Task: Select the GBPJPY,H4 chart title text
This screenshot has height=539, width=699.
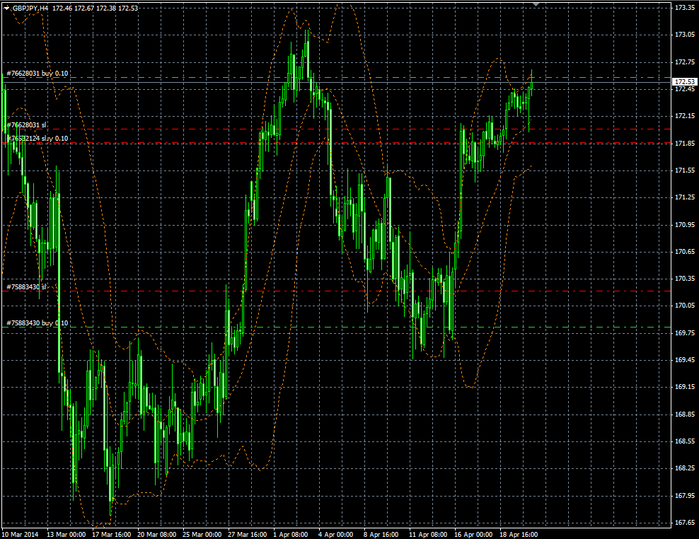Action: [30, 8]
